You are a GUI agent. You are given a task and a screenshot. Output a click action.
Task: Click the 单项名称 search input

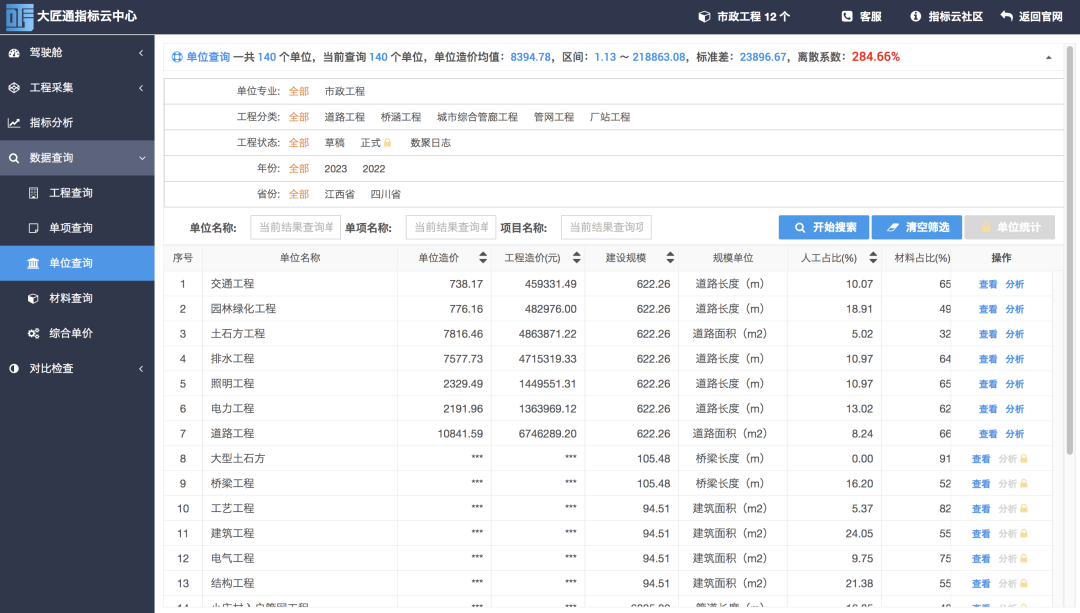(450, 227)
